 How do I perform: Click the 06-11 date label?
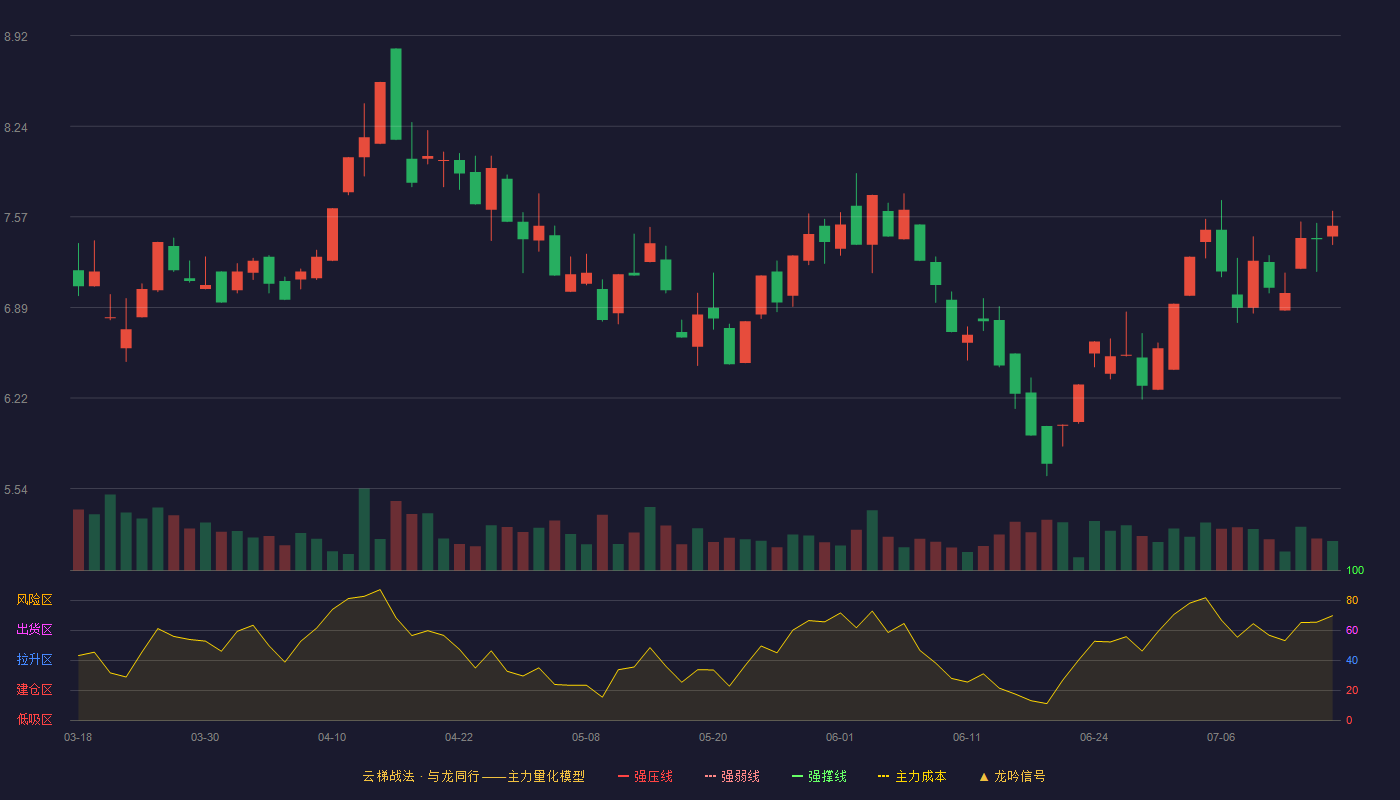point(967,737)
